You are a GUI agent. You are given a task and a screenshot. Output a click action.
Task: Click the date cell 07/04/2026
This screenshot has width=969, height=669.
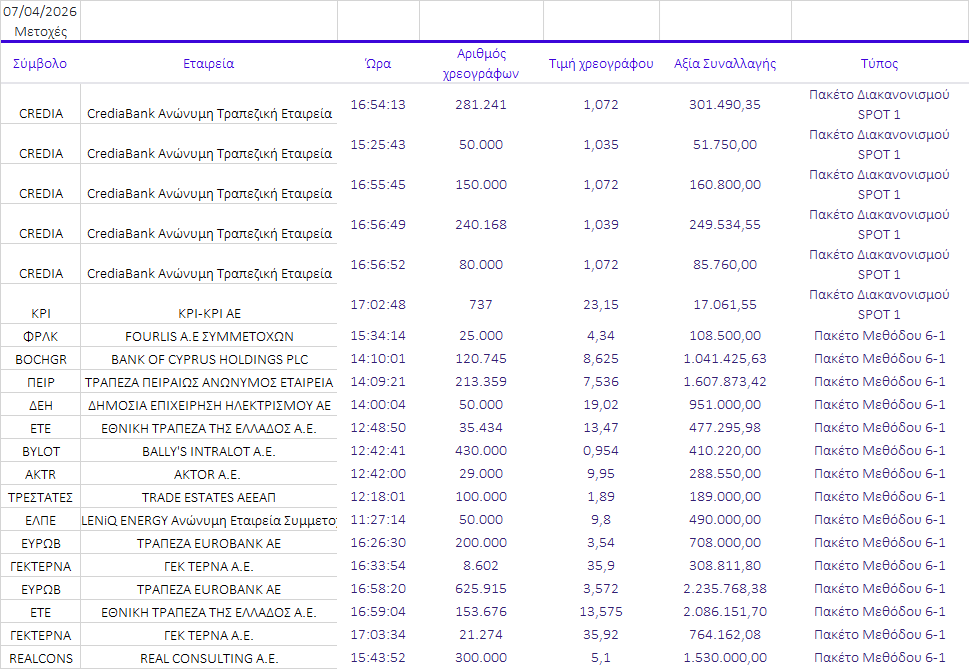40,11
